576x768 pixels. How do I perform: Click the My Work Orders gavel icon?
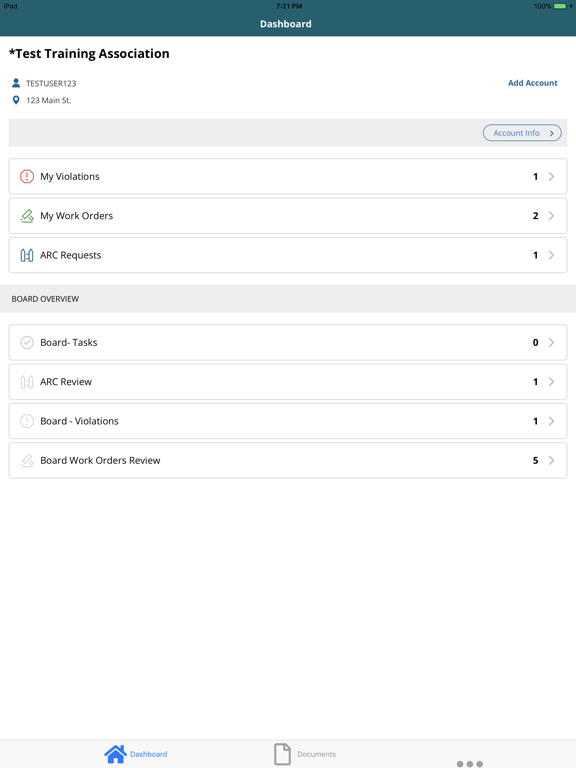(27, 216)
